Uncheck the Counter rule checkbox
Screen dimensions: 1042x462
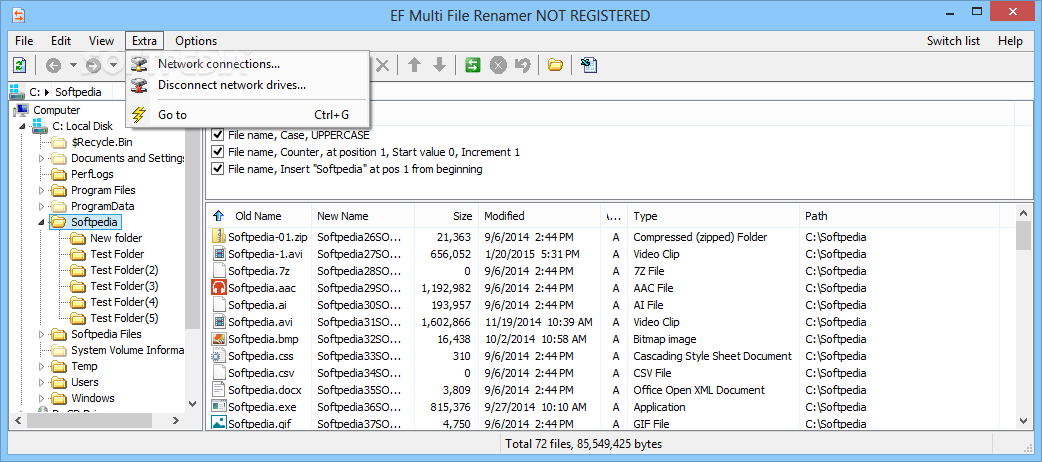point(217,152)
